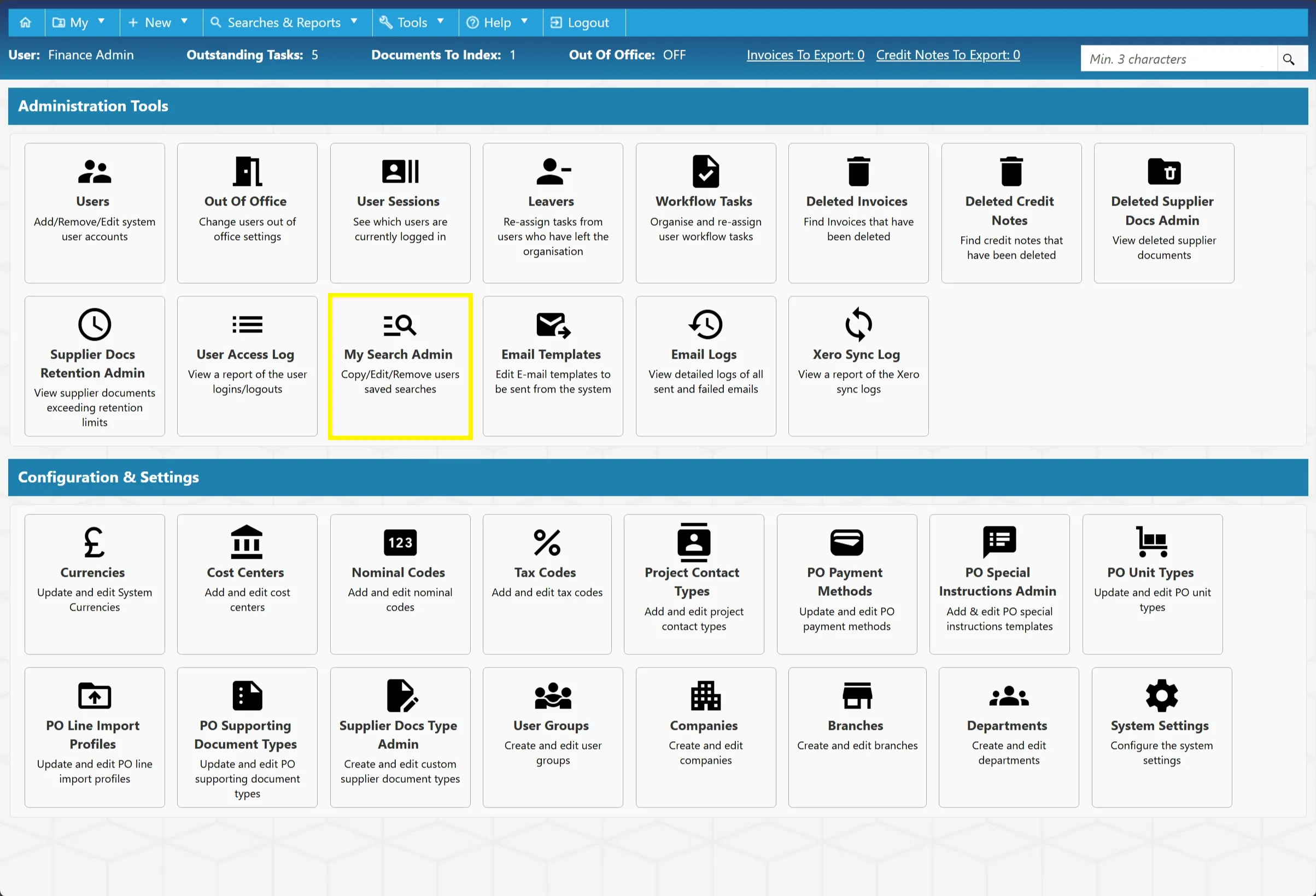Open the Supplier Docs Type Admin edit-document icon
1316x896 pixels.
(x=402, y=695)
